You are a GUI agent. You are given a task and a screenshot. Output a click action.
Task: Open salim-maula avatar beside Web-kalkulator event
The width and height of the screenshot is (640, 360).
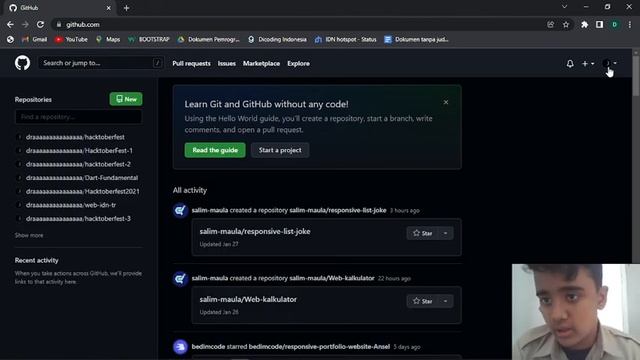click(180, 279)
